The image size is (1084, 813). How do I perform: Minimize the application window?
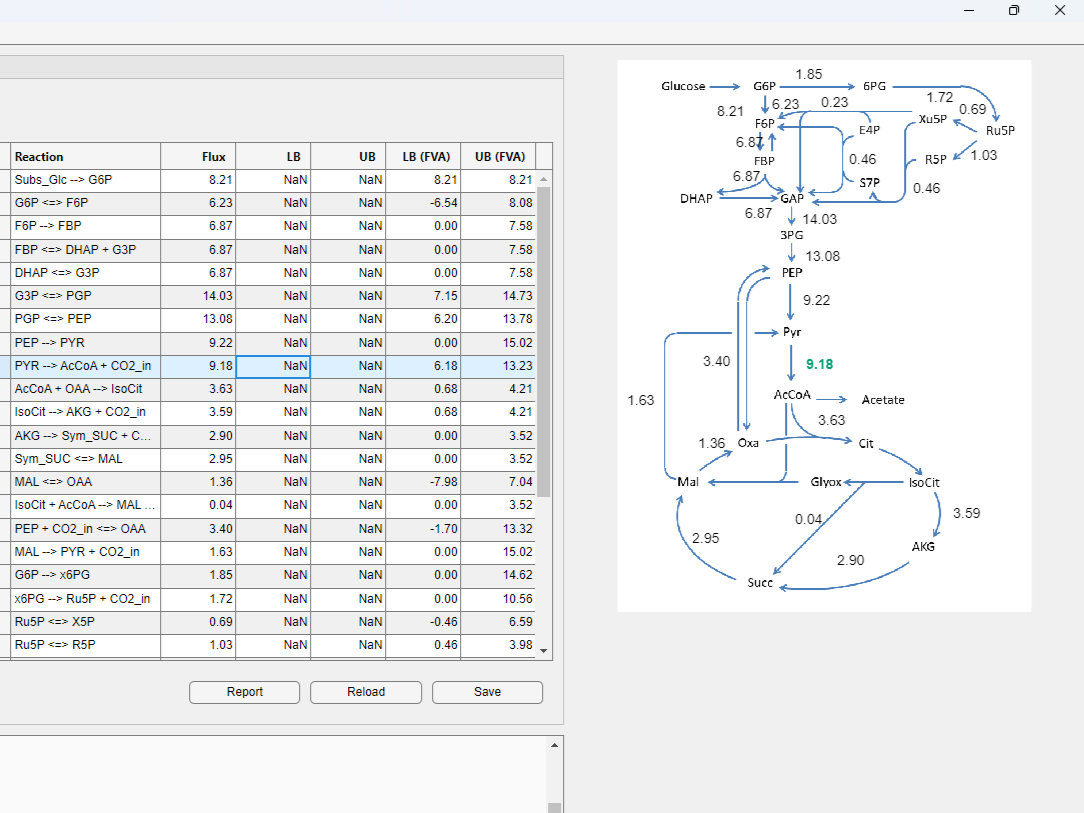tap(967, 10)
